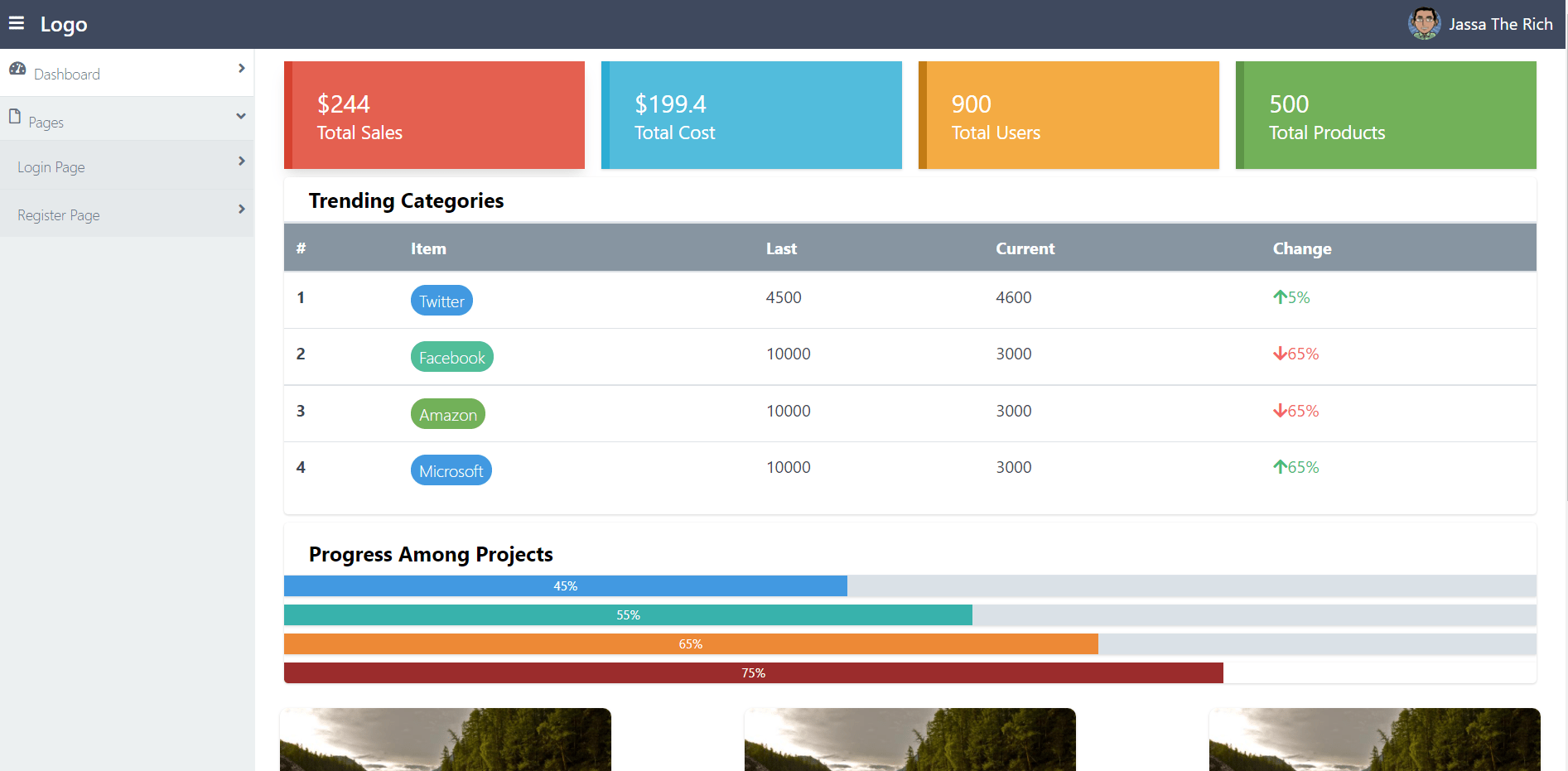Click the arrow next to Register Page
Image resolution: width=1568 pixels, height=771 pixels.
(x=242, y=209)
